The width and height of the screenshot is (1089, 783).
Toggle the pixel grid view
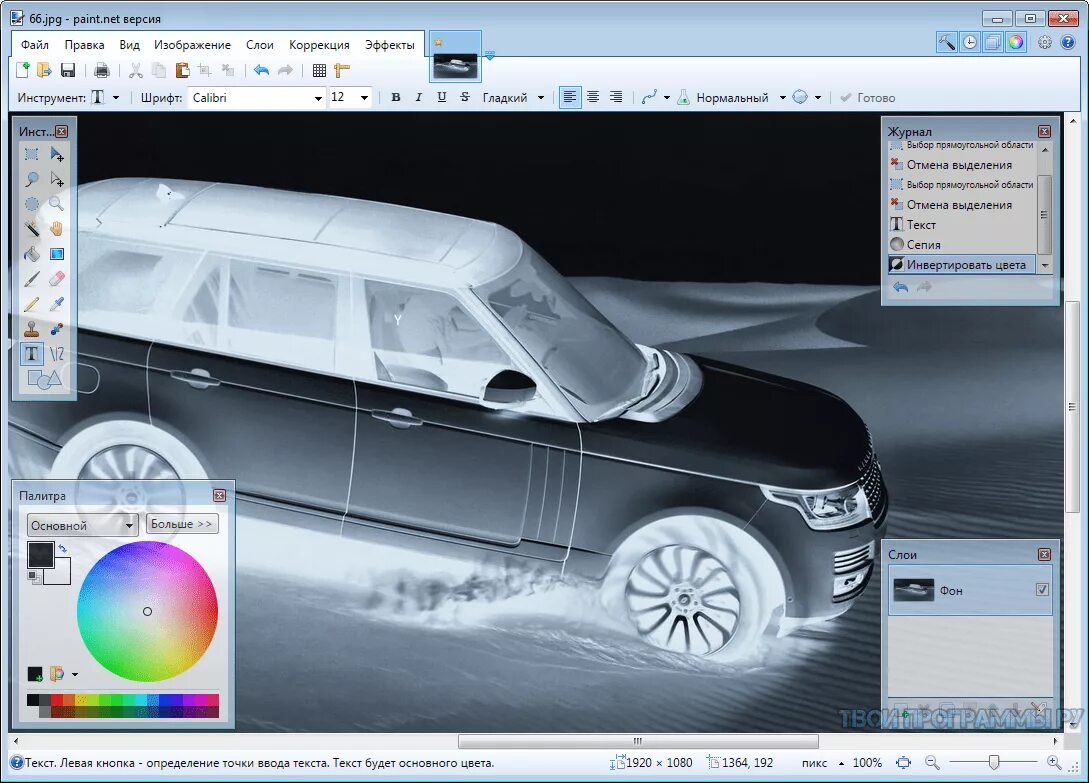319,70
